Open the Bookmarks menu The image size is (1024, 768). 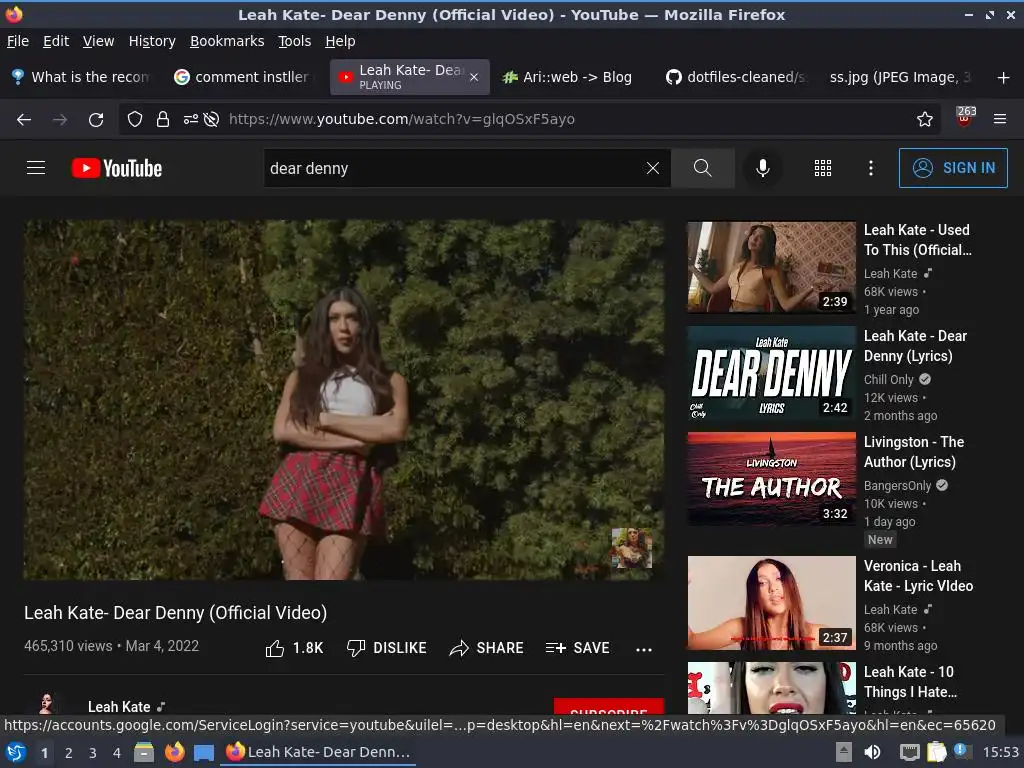point(227,41)
